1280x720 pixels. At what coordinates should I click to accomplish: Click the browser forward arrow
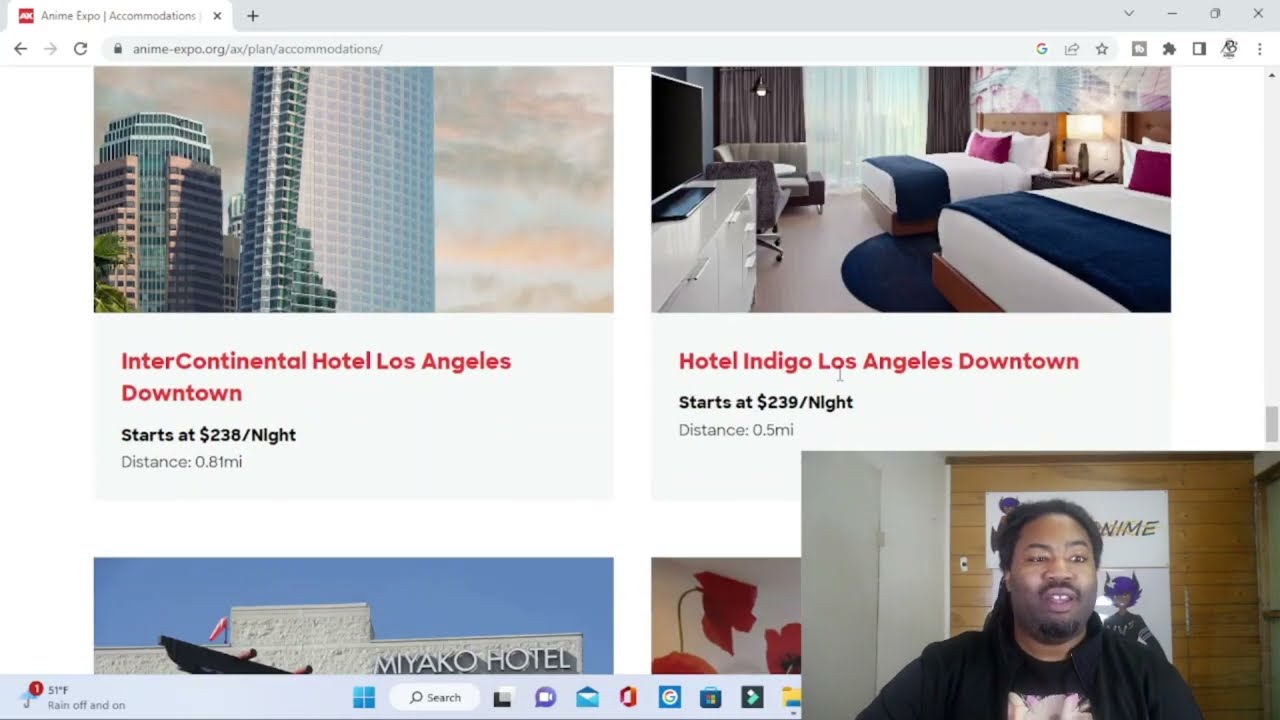pos(50,48)
